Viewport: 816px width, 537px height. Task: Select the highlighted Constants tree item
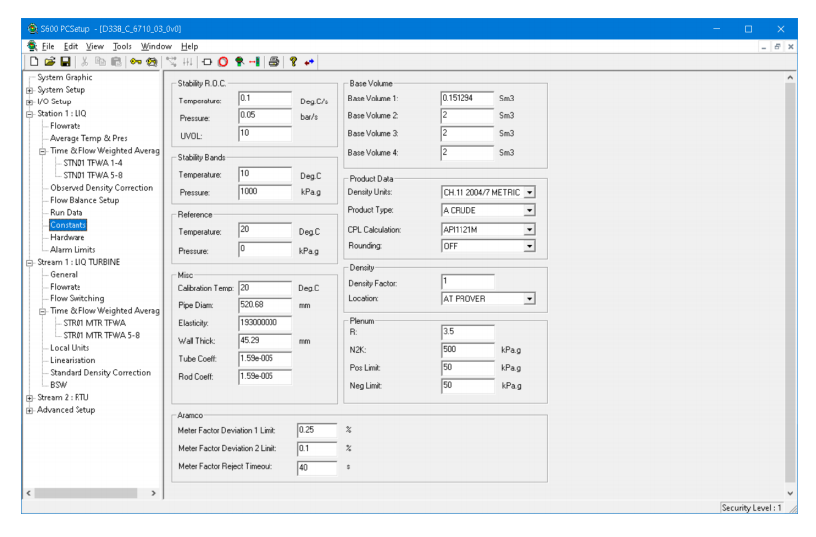68,225
